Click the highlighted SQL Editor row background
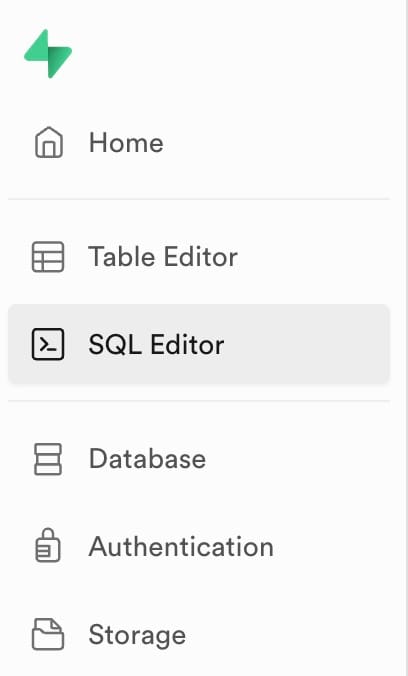This screenshot has width=408, height=676. 199,344
